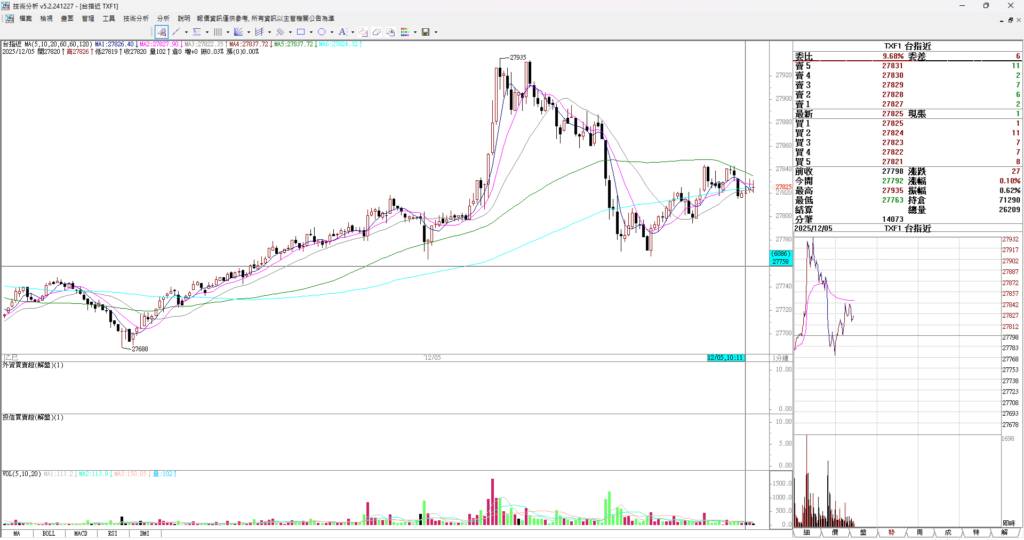Select the vertical parallel lines tool
Viewport: 1024px width, 540px height.
(217, 32)
